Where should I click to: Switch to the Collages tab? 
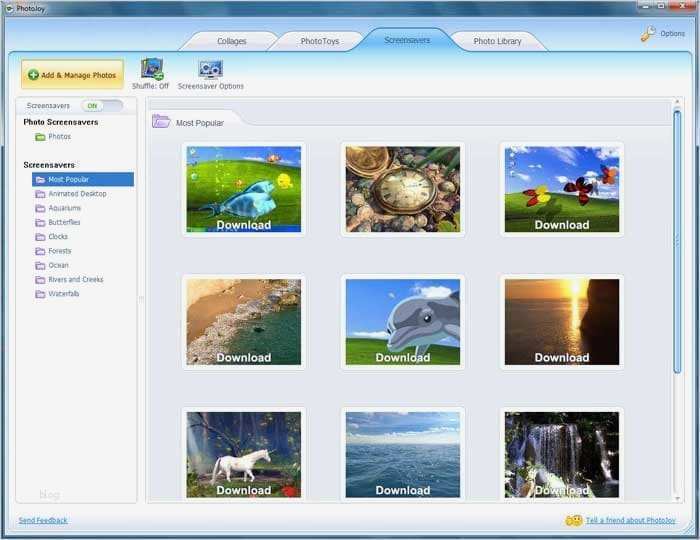pos(232,41)
